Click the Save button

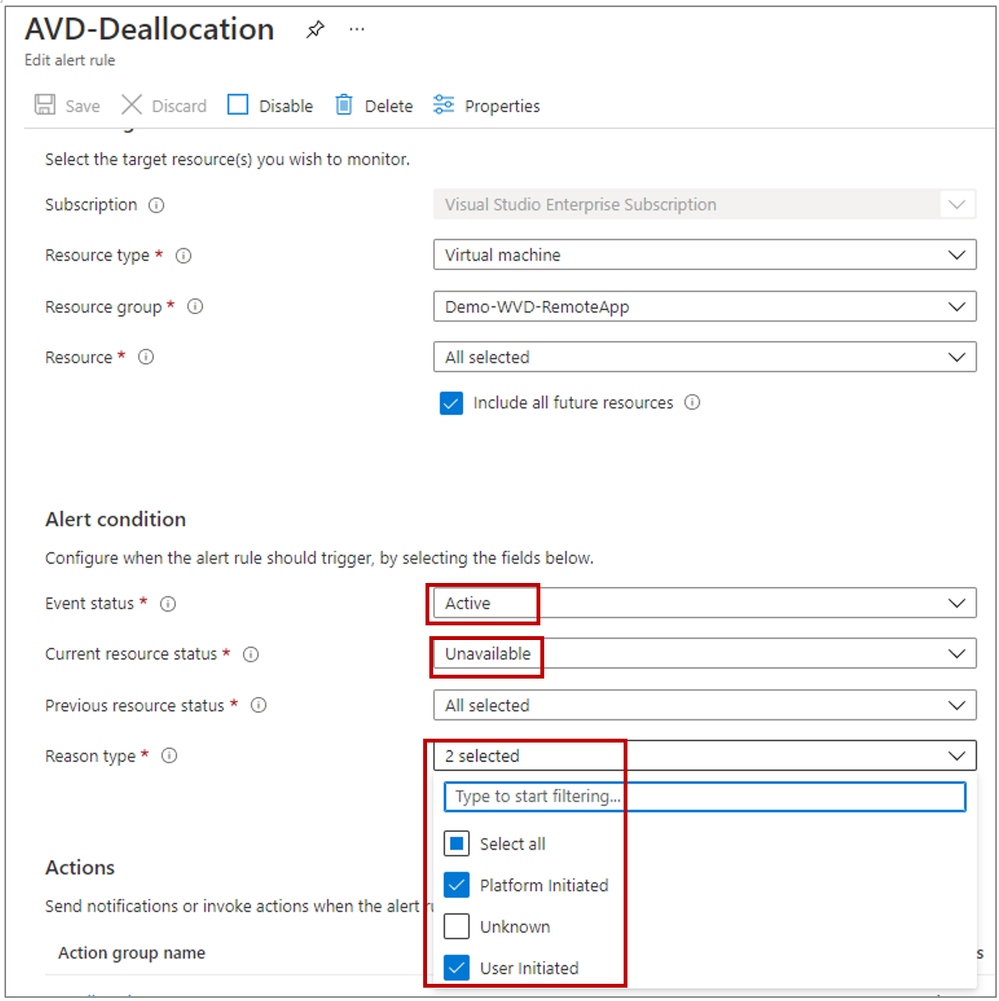[68, 105]
